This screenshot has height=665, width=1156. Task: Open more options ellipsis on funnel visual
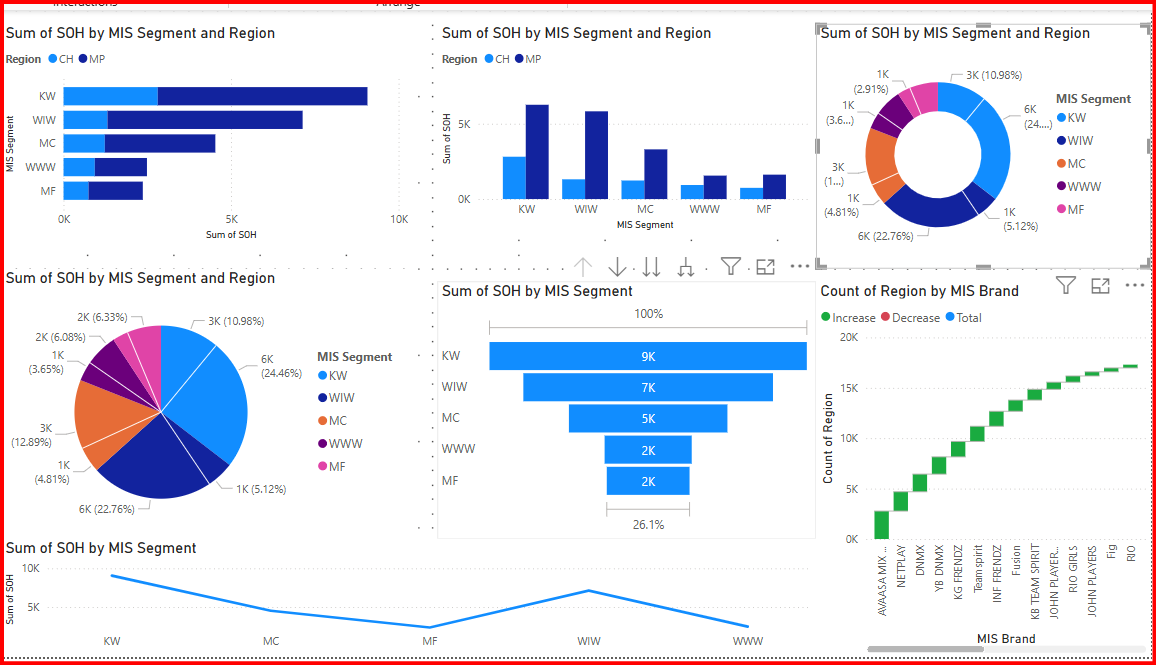[799, 267]
